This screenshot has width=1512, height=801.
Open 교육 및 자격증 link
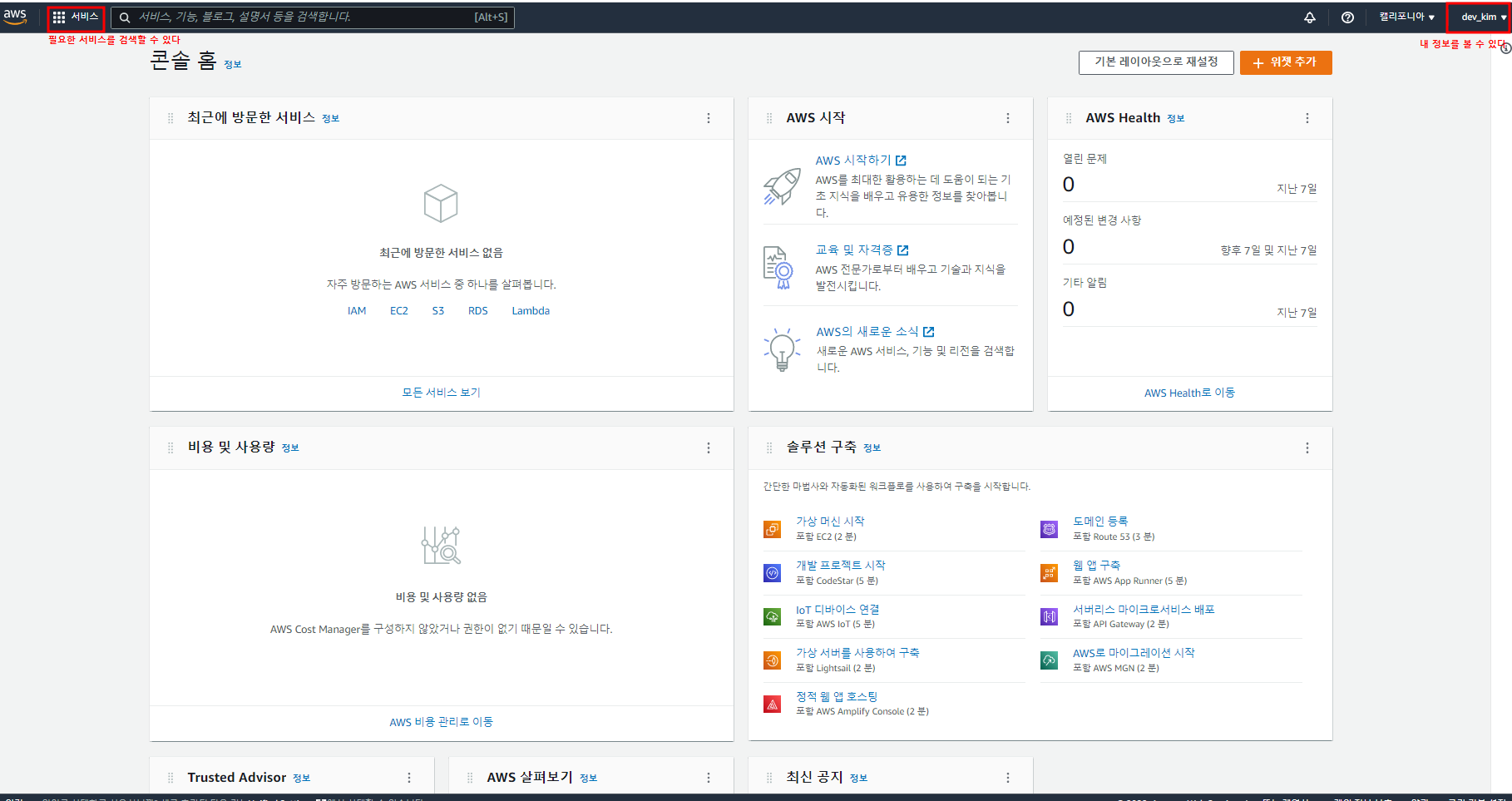tap(862, 250)
